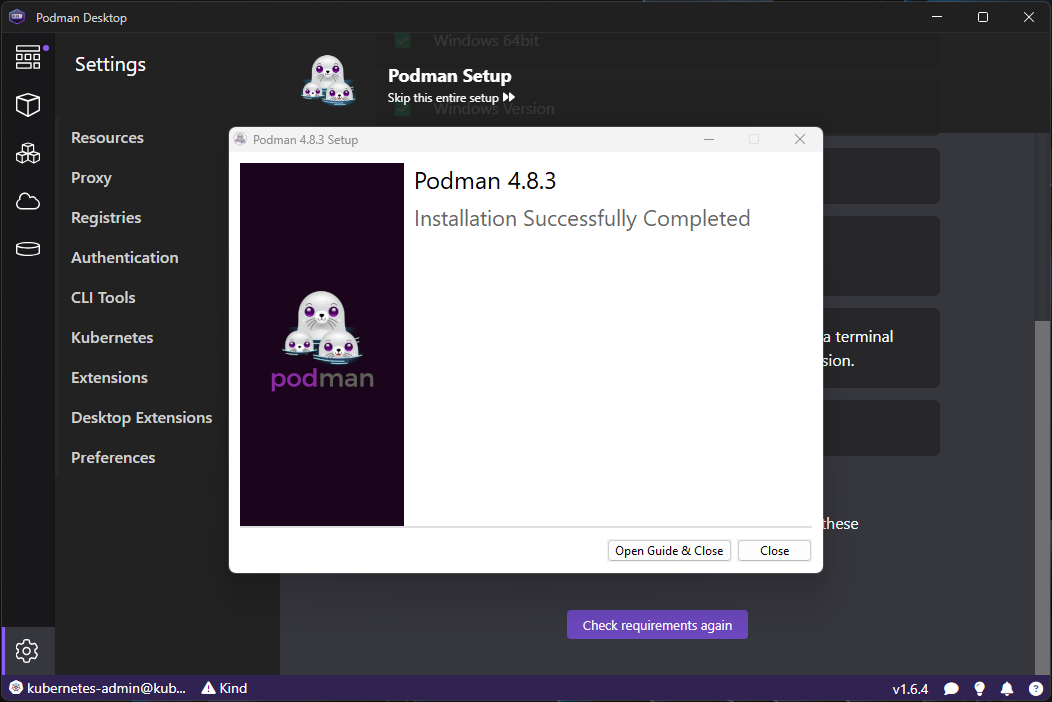Click Check requirements again button
Screen dimensions: 1052x702
coord(657,625)
